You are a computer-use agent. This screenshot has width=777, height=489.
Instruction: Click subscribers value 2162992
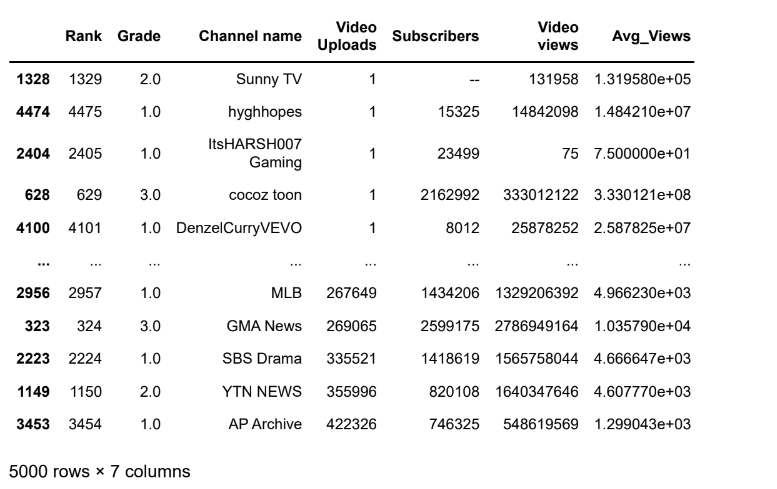[450, 195]
